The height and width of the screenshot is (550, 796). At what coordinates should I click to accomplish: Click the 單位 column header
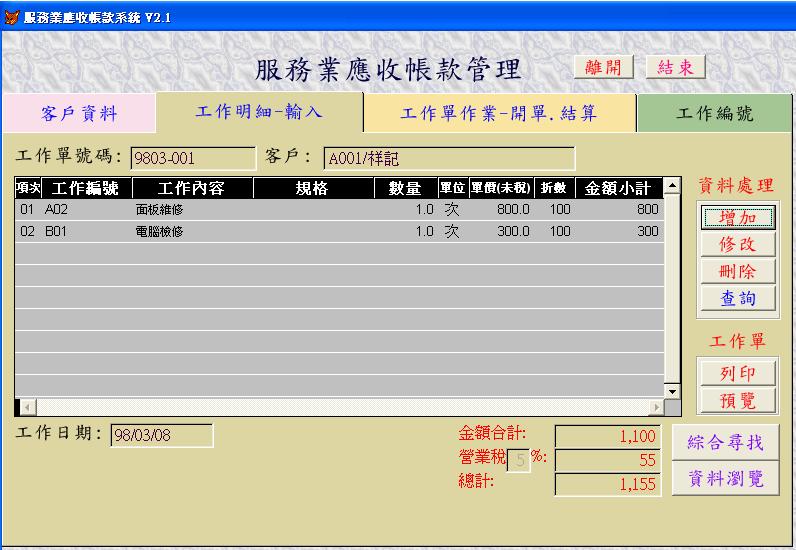[x=453, y=188]
